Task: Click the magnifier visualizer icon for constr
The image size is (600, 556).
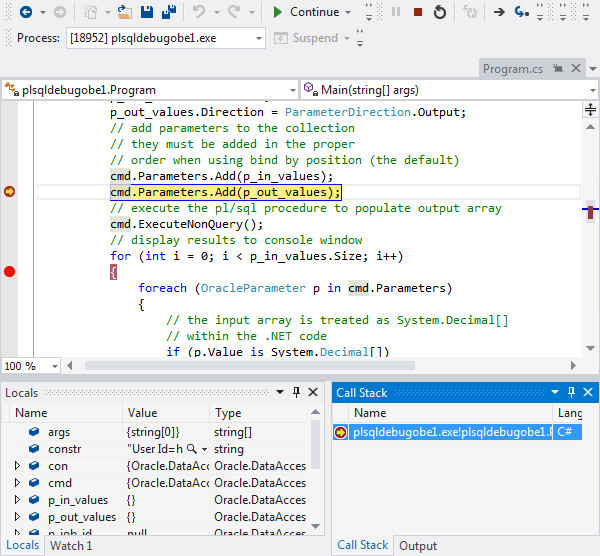Action: point(192,449)
